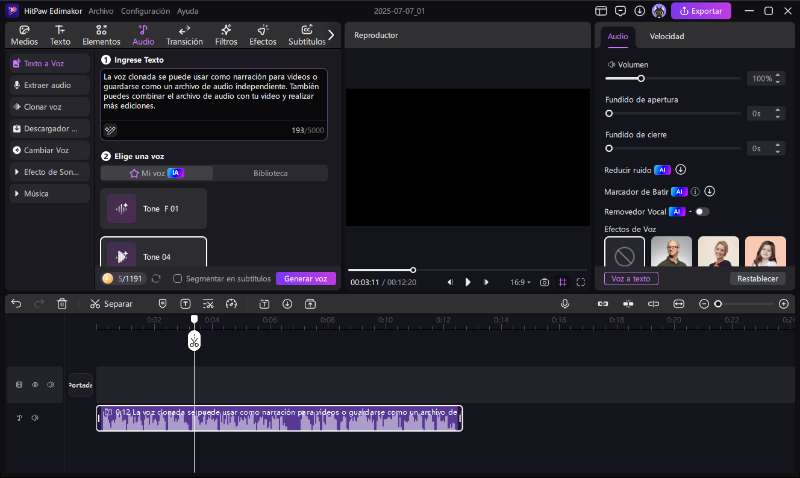This screenshot has height=478, width=800.
Task: Delete the selected clip
Action: point(62,304)
